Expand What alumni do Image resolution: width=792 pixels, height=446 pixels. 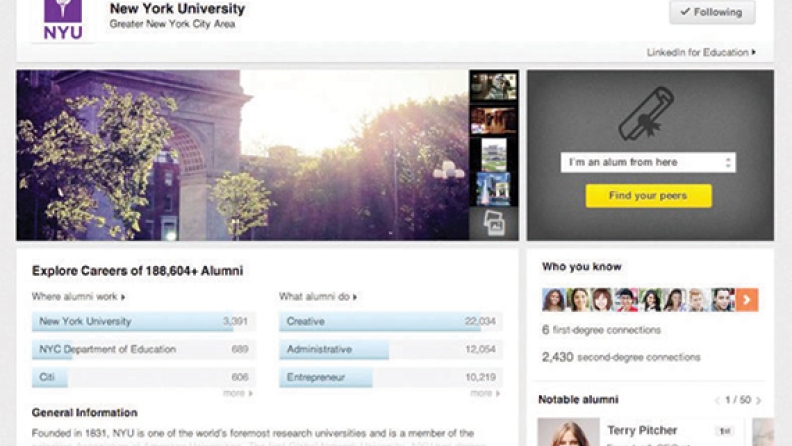tap(318, 296)
